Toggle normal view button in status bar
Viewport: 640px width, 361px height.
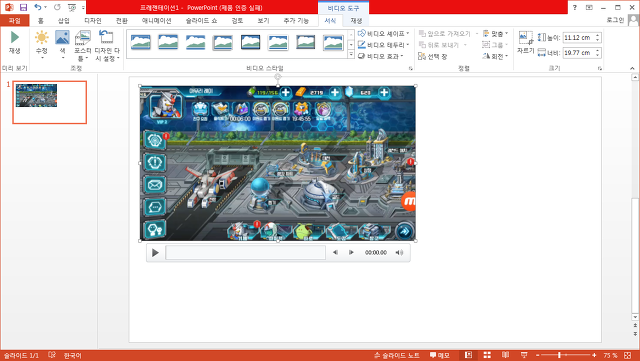coord(468,355)
